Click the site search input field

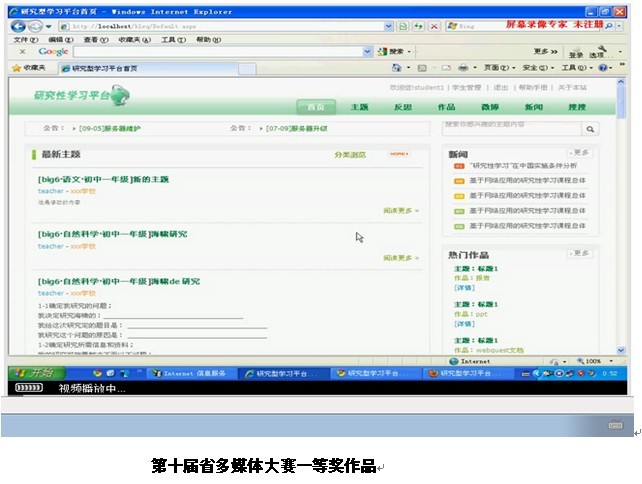tap(510, 126)
